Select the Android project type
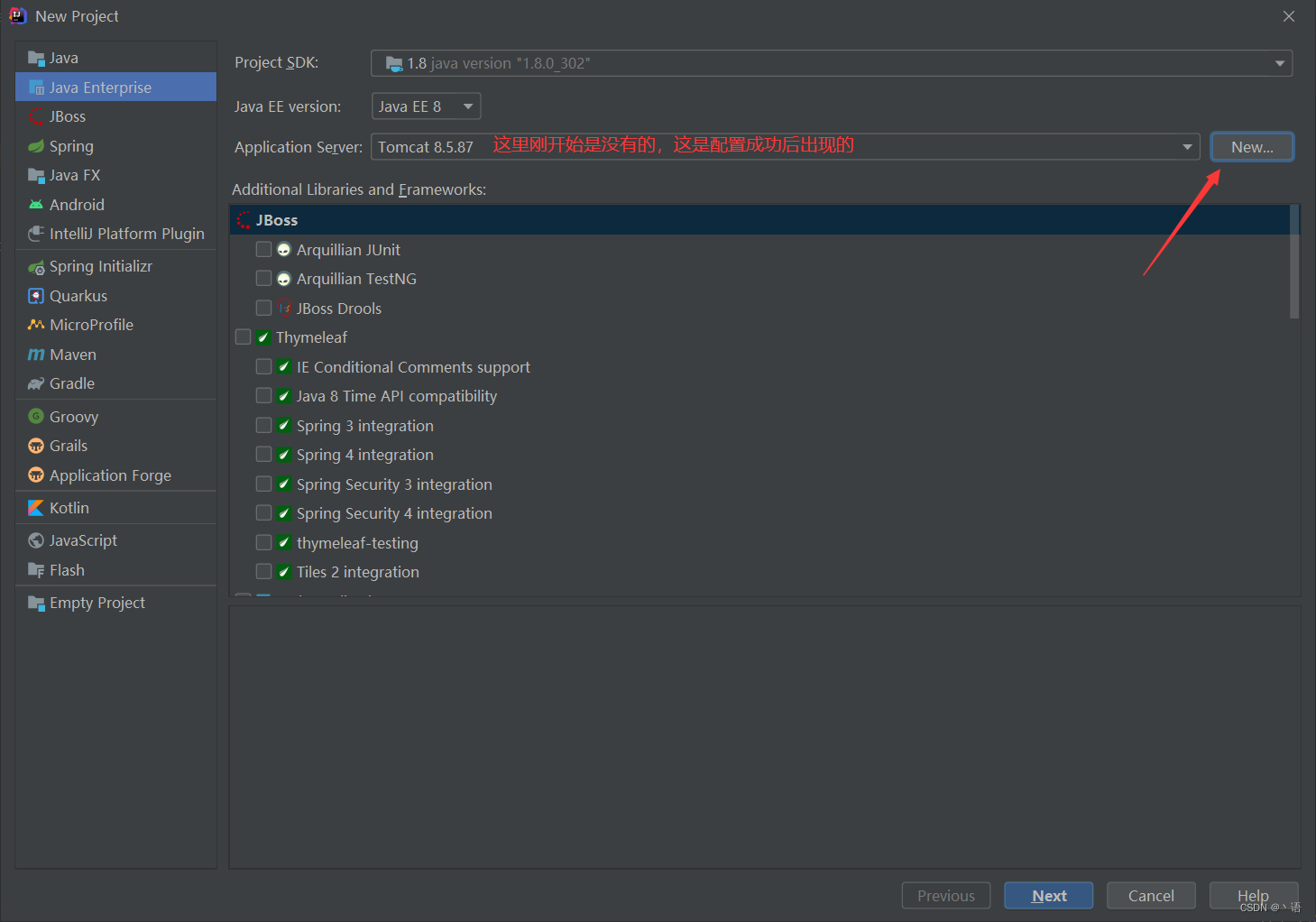 [77, 204]
